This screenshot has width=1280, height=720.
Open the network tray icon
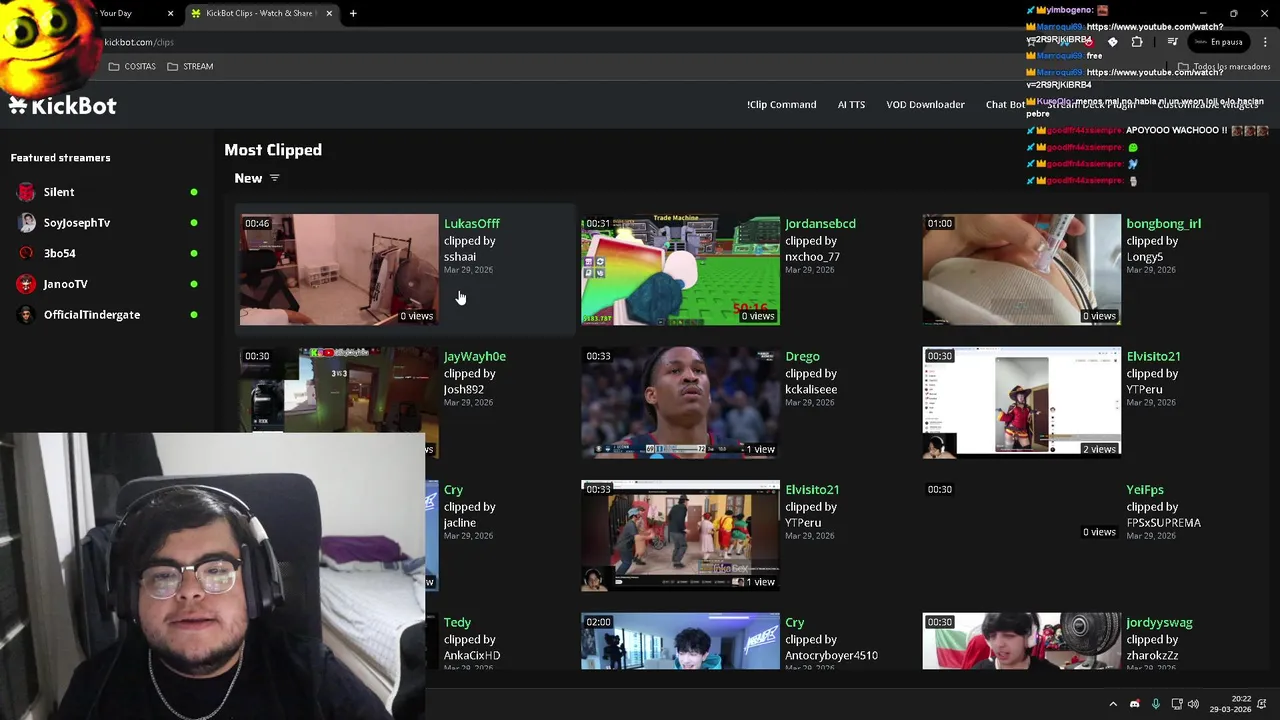pos(1177,704)
